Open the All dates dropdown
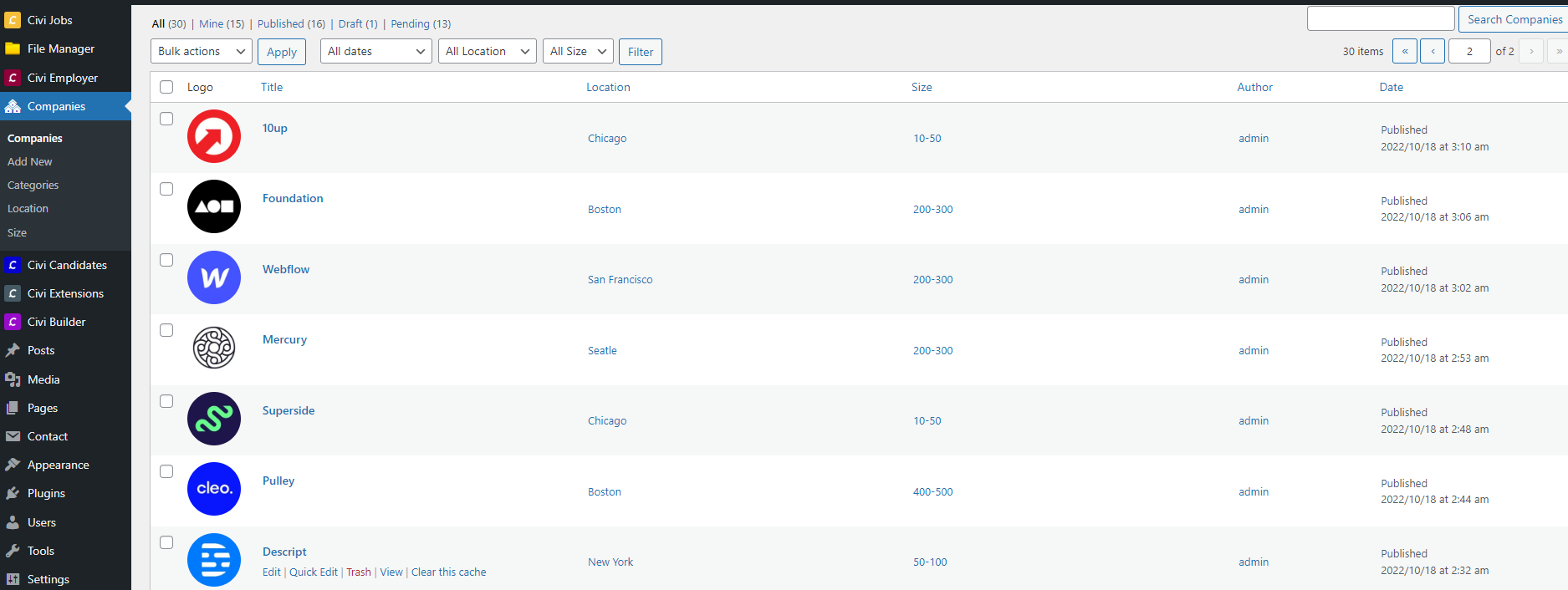The width and height of the screenshot is (1568, 590). [x=376, y=51]
